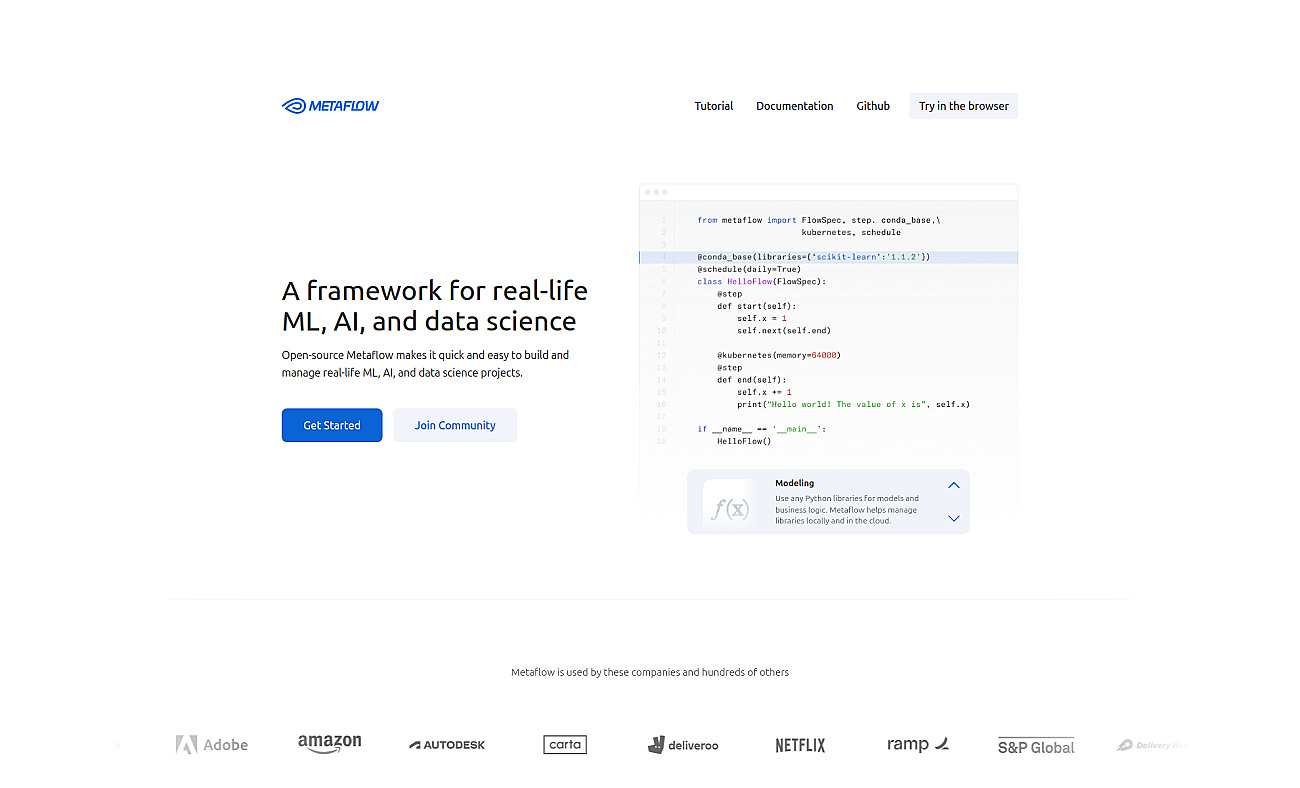
Task: Click the Delivery Hero logo
Action: tap(1153, 745)
